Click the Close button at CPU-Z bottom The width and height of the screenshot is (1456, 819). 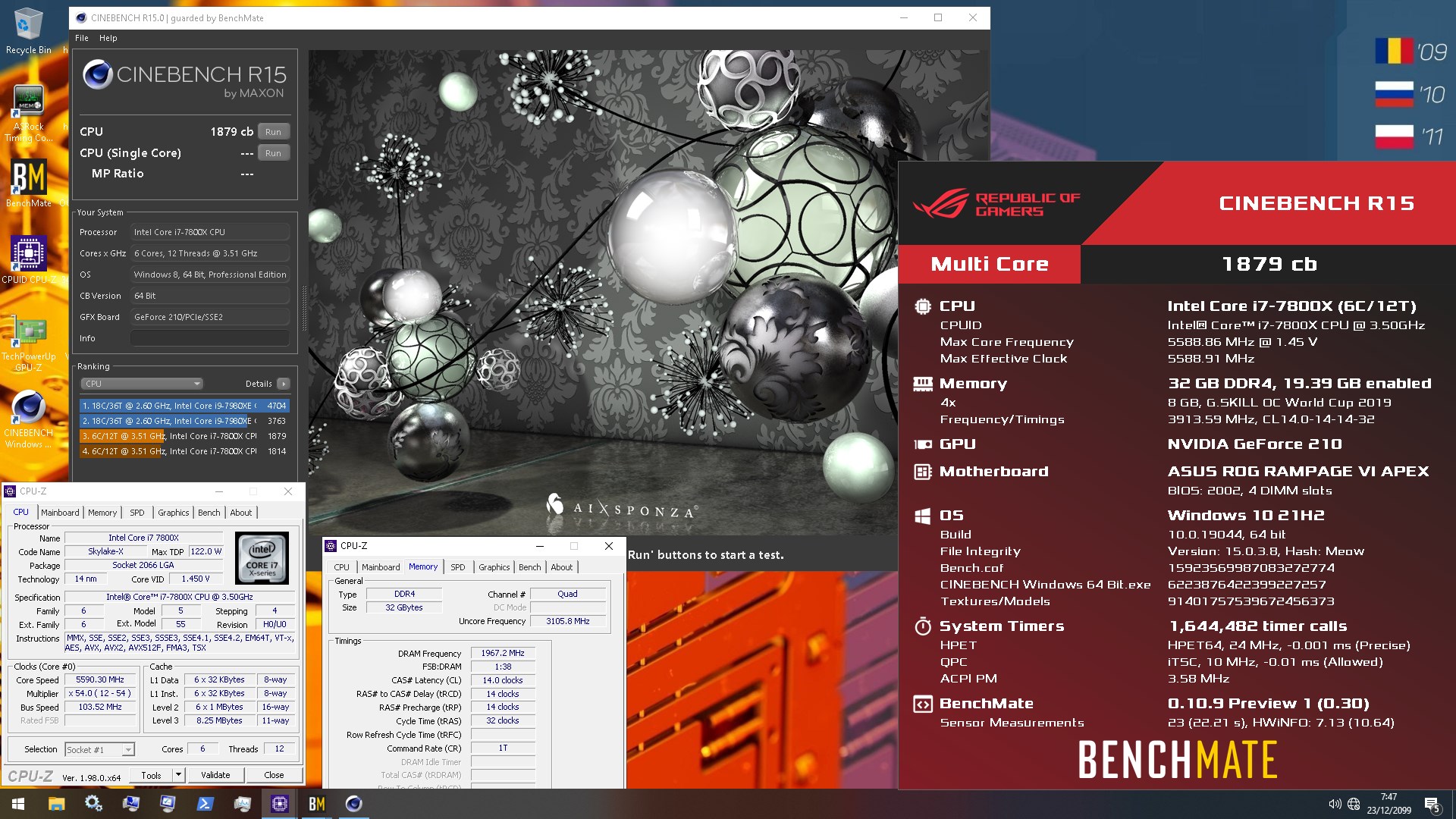click(274, 775)
